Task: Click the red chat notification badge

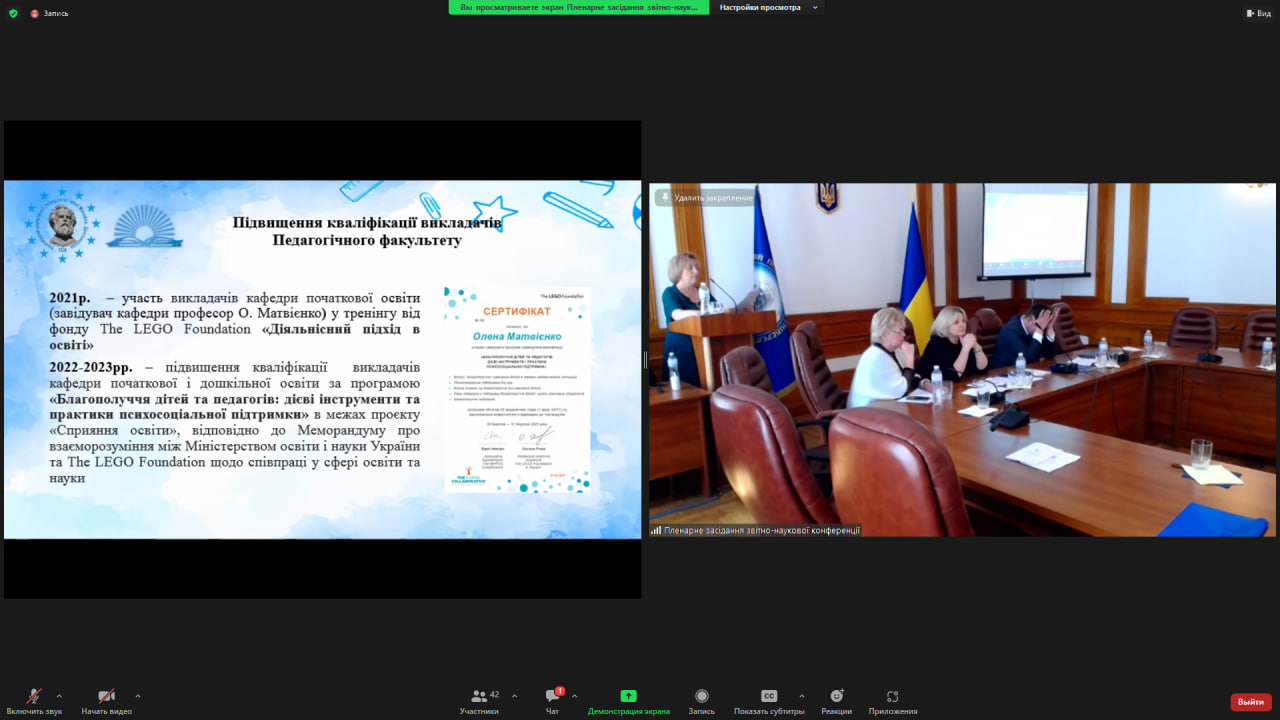Action: click(560, 689)
